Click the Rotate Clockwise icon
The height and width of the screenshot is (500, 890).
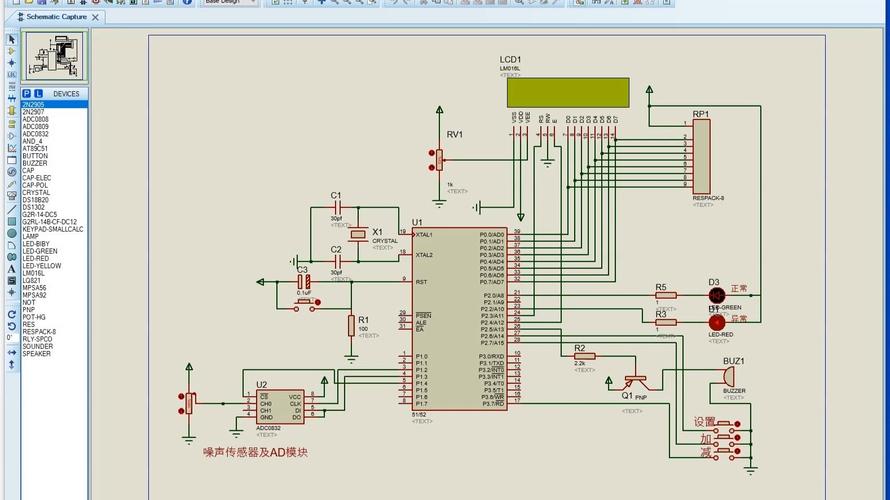11,314
